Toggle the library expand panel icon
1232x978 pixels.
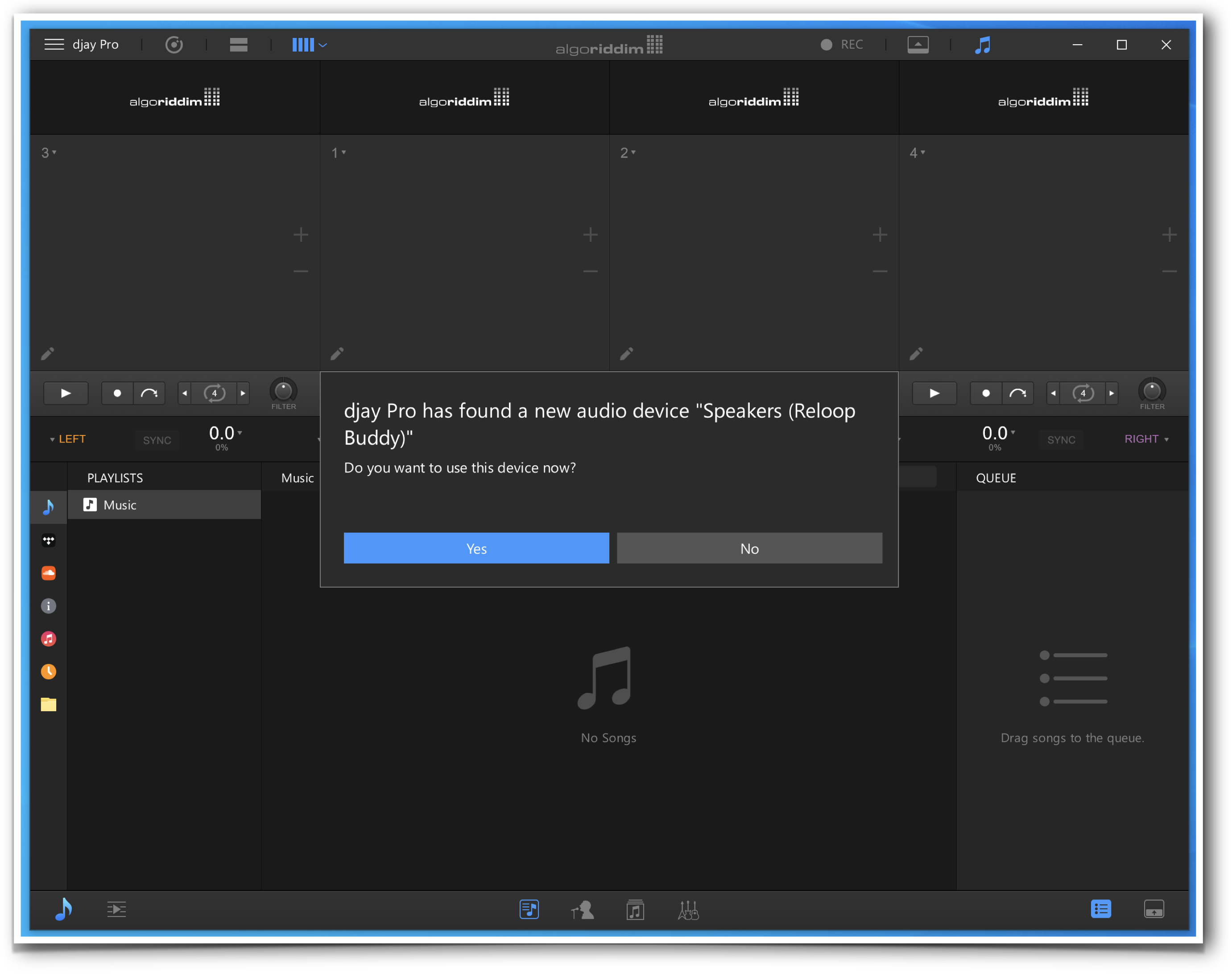[1153, 909]
